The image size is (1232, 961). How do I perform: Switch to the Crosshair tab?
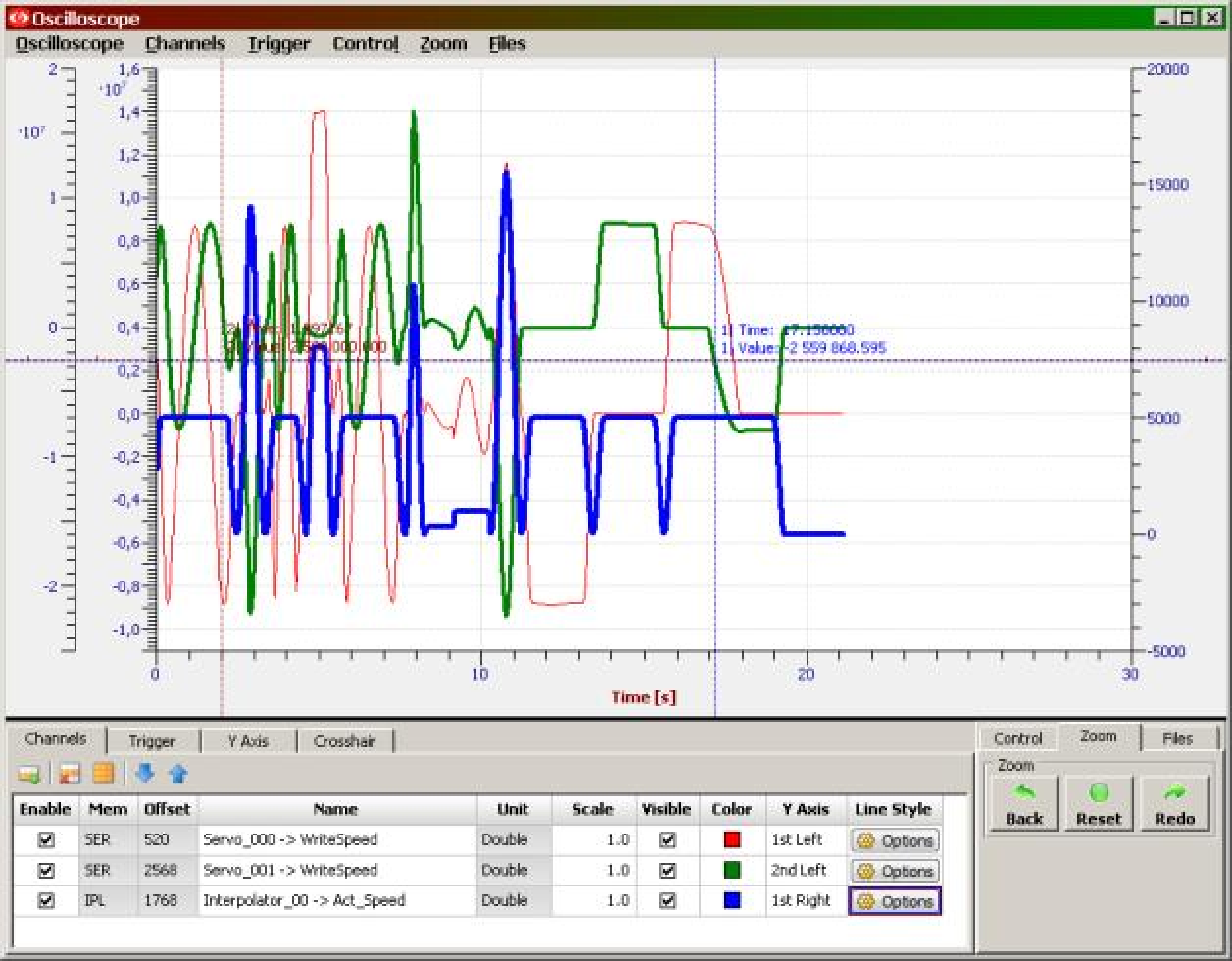tap(344, 741)
